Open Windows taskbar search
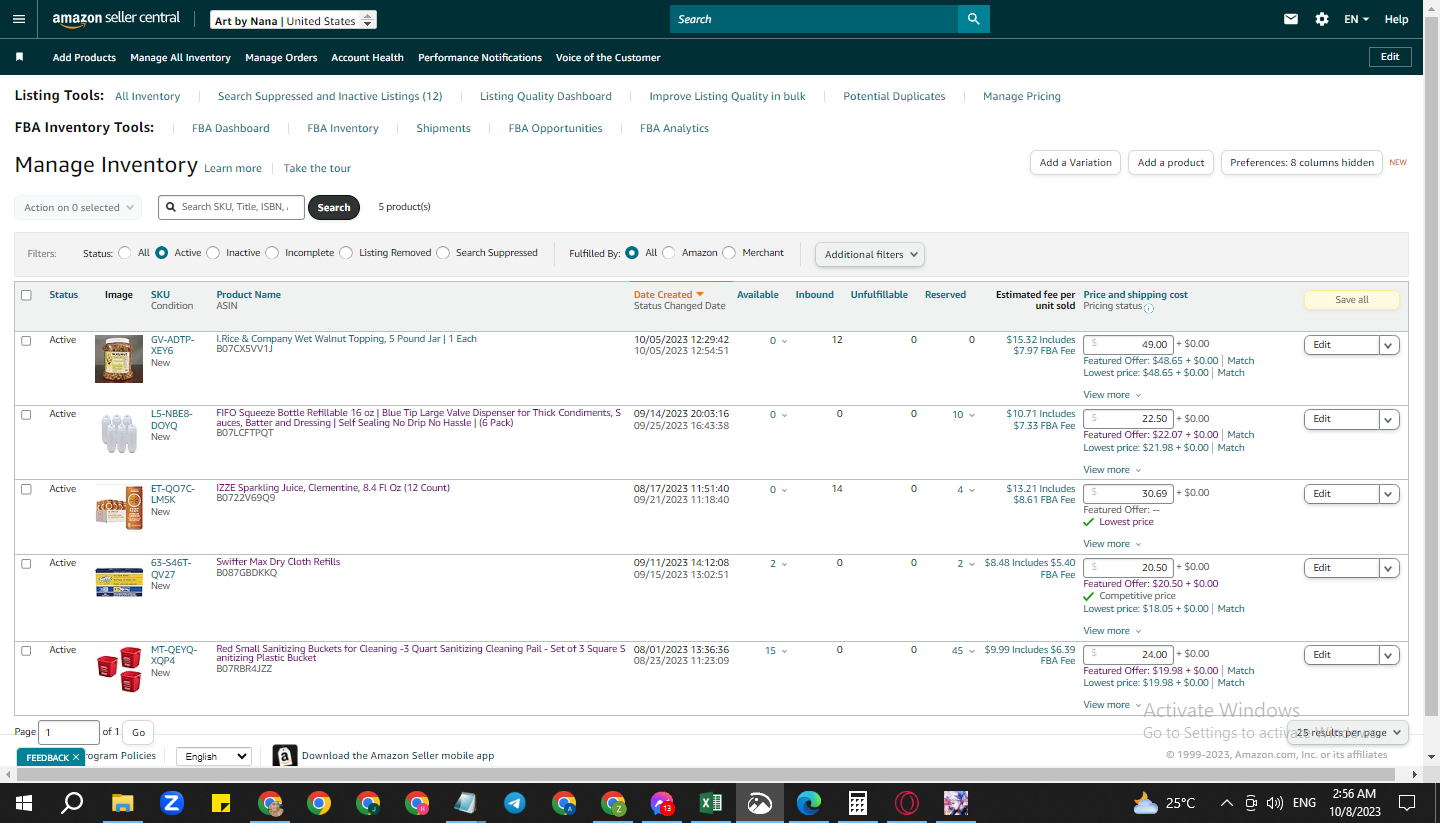 (72, 803)
